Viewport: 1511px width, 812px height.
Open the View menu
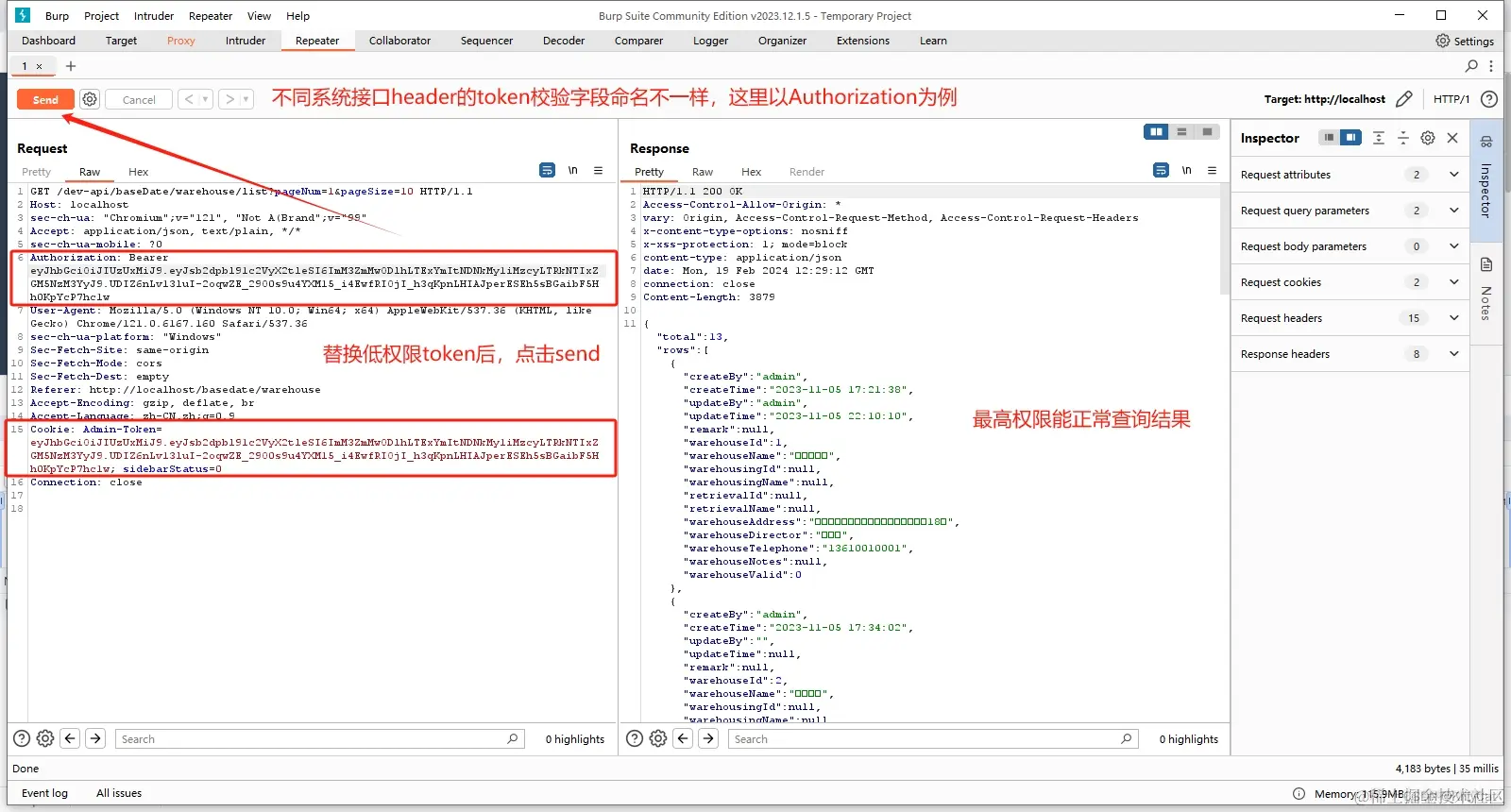pos(259,16)
